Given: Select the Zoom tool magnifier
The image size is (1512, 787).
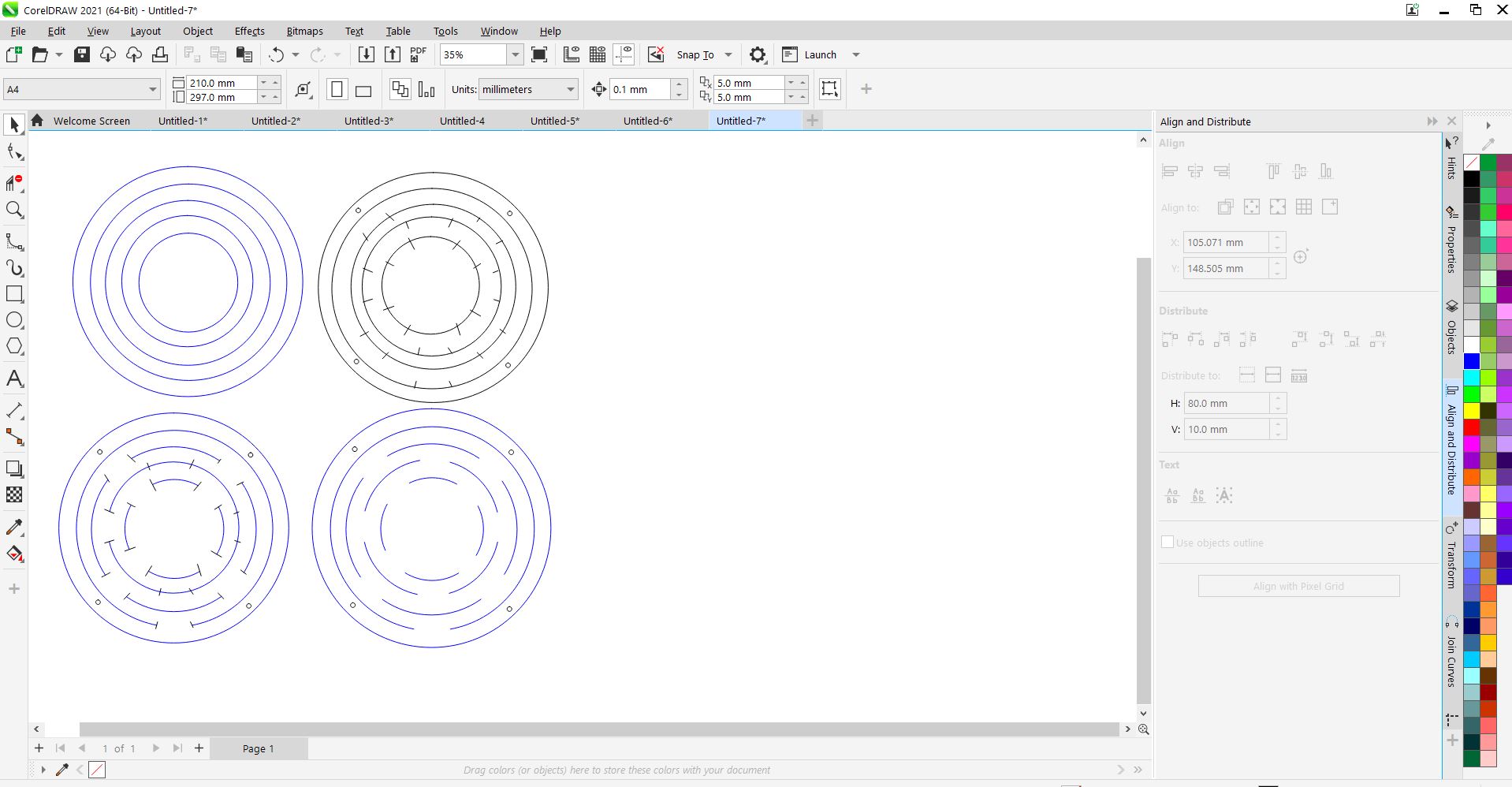Looking at the screenshot, I should 14,210.
